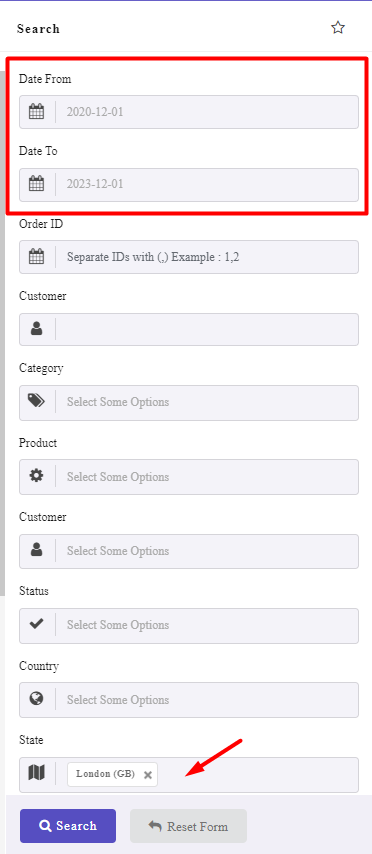Click the Reset Form button
The height and width of the screenshot is (854, 372).
coord(188,826)
